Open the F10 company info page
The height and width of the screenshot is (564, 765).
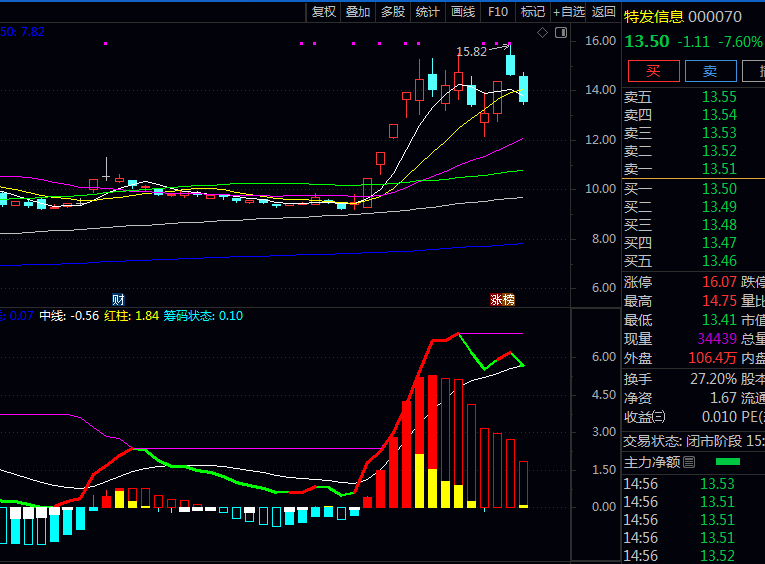pos(498,12)
